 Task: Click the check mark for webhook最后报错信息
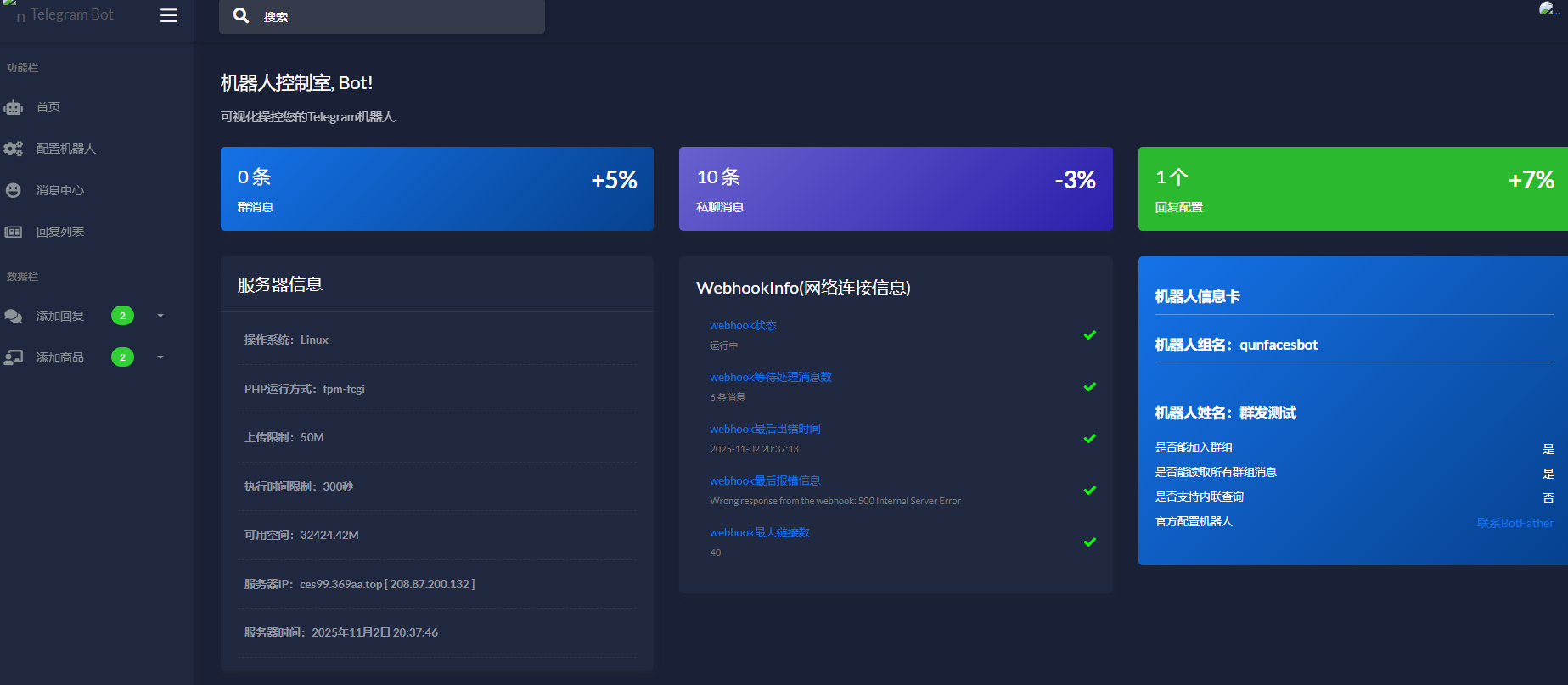1090,491
